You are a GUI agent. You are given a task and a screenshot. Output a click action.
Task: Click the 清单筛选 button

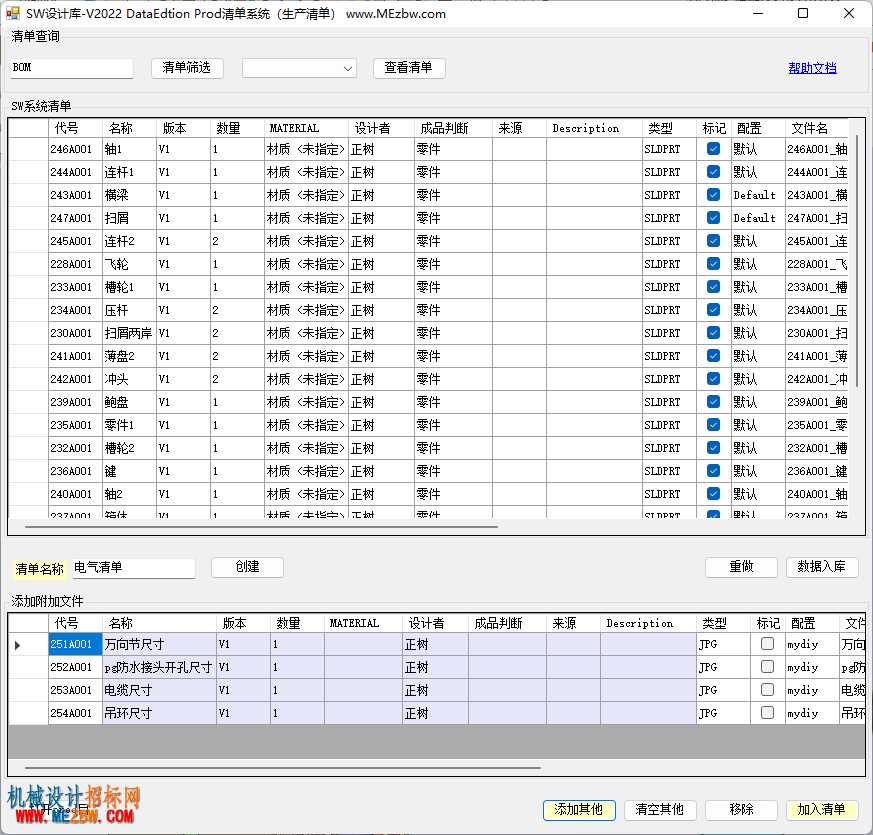tap(187, 68)
